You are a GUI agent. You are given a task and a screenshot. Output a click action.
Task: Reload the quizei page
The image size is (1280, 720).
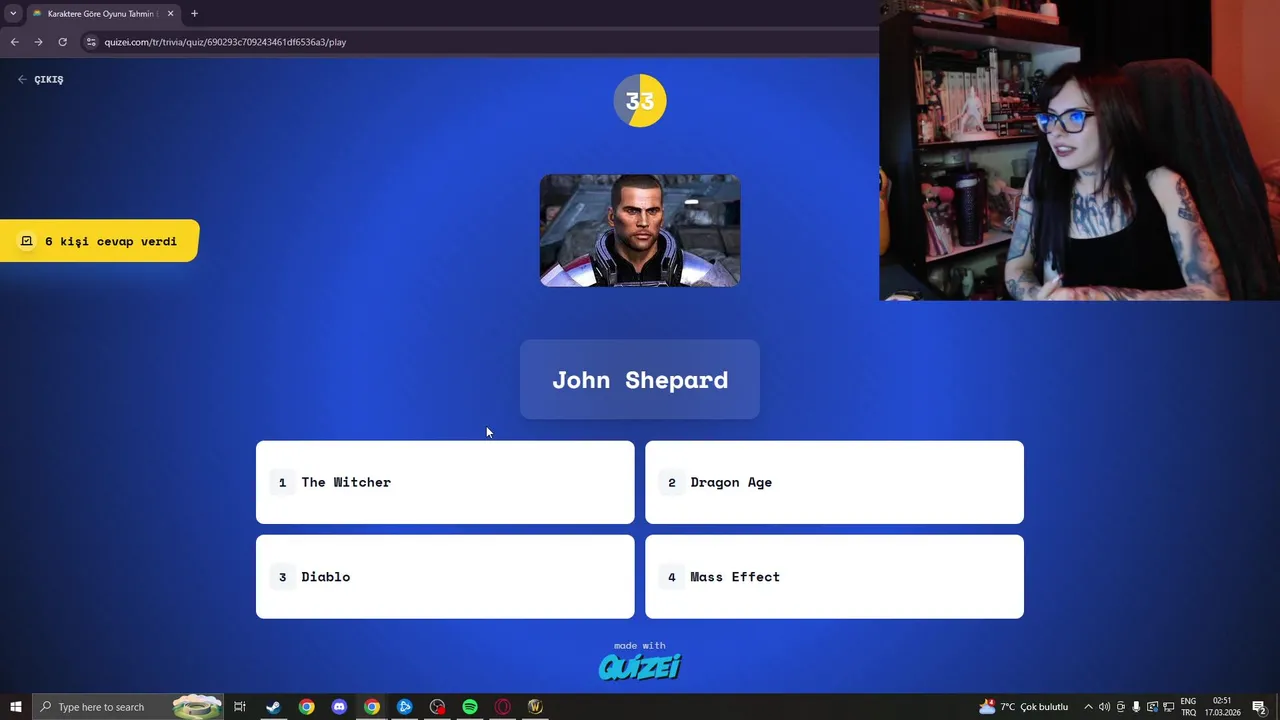coord(62,42)
